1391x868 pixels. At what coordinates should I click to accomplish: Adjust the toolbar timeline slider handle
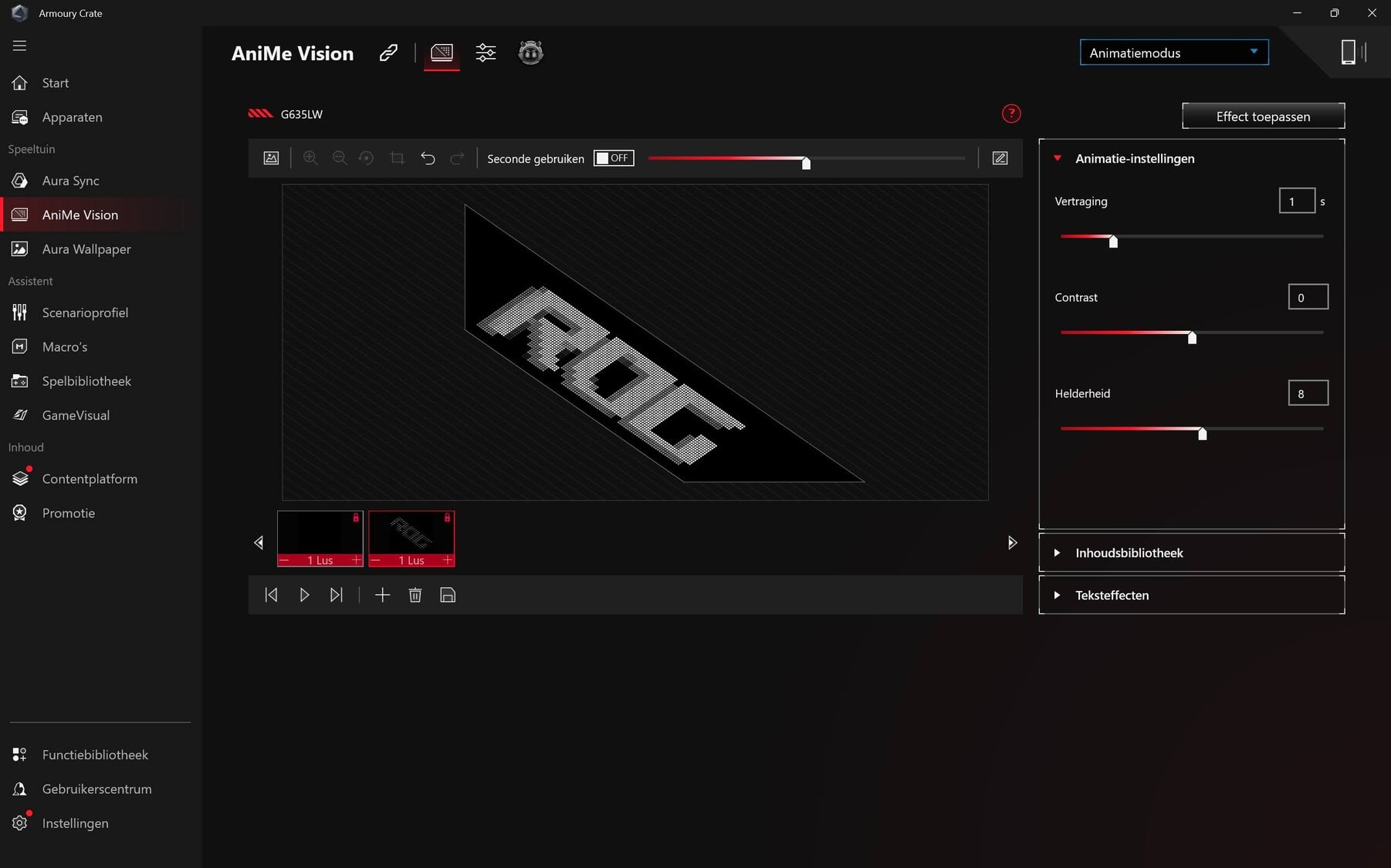click(x=806, y=163)
